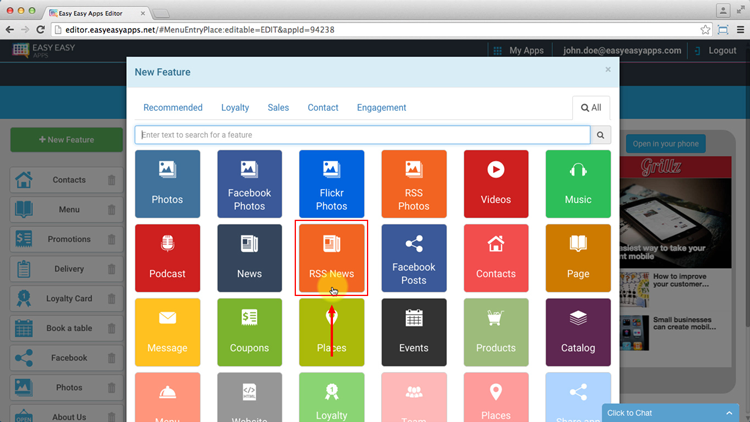The width and height of the screenshot is (750, 422).
Task: Close the New Feature dialog
Action: (608, 69)
